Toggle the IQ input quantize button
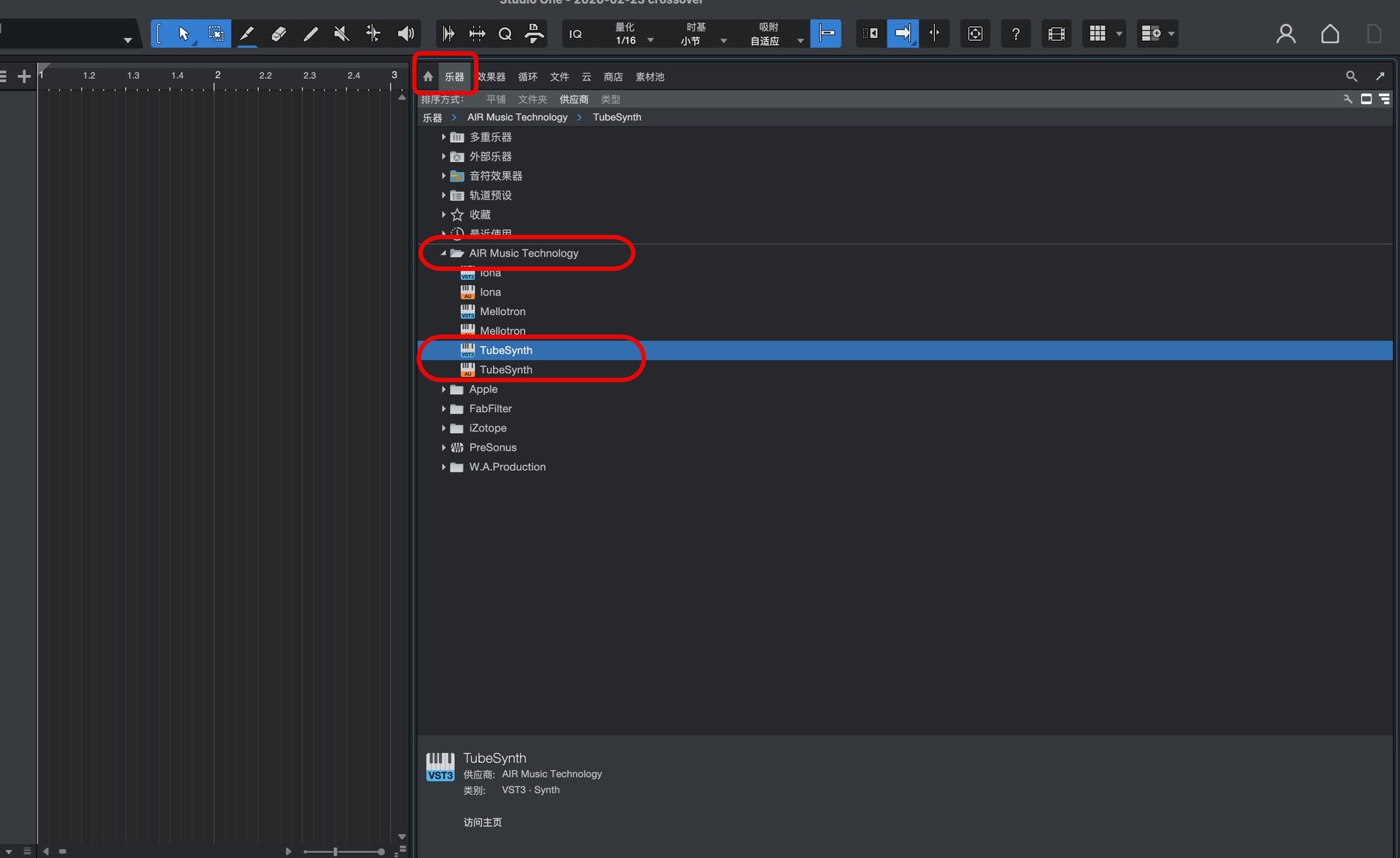Screen dimensions: 1400x858 [575, 34]
